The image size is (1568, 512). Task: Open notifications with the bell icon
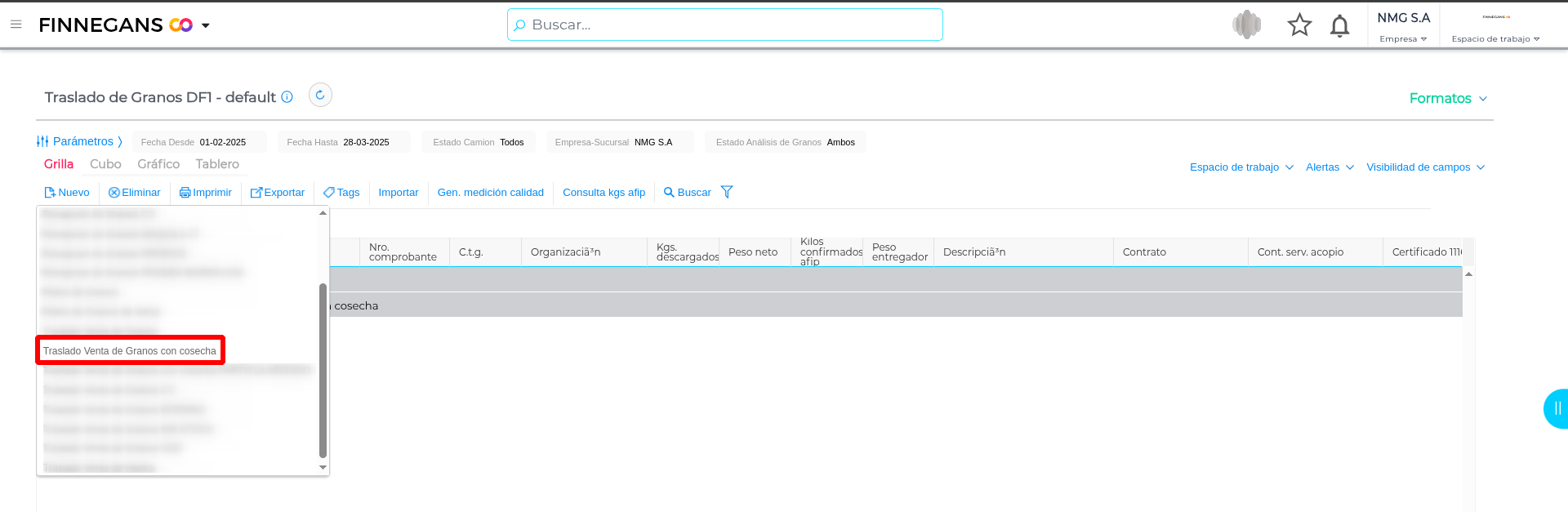point(1339,26)
